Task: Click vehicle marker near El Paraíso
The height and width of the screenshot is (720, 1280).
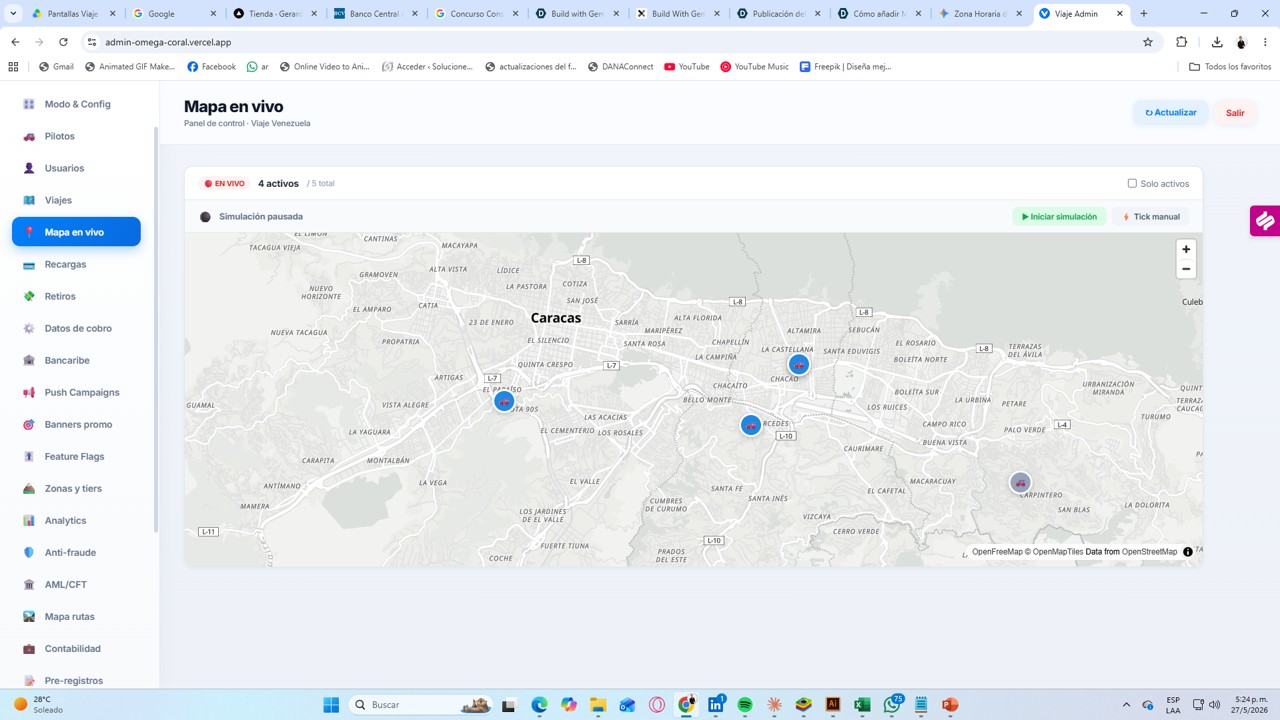Action: [x=504, y=401]
